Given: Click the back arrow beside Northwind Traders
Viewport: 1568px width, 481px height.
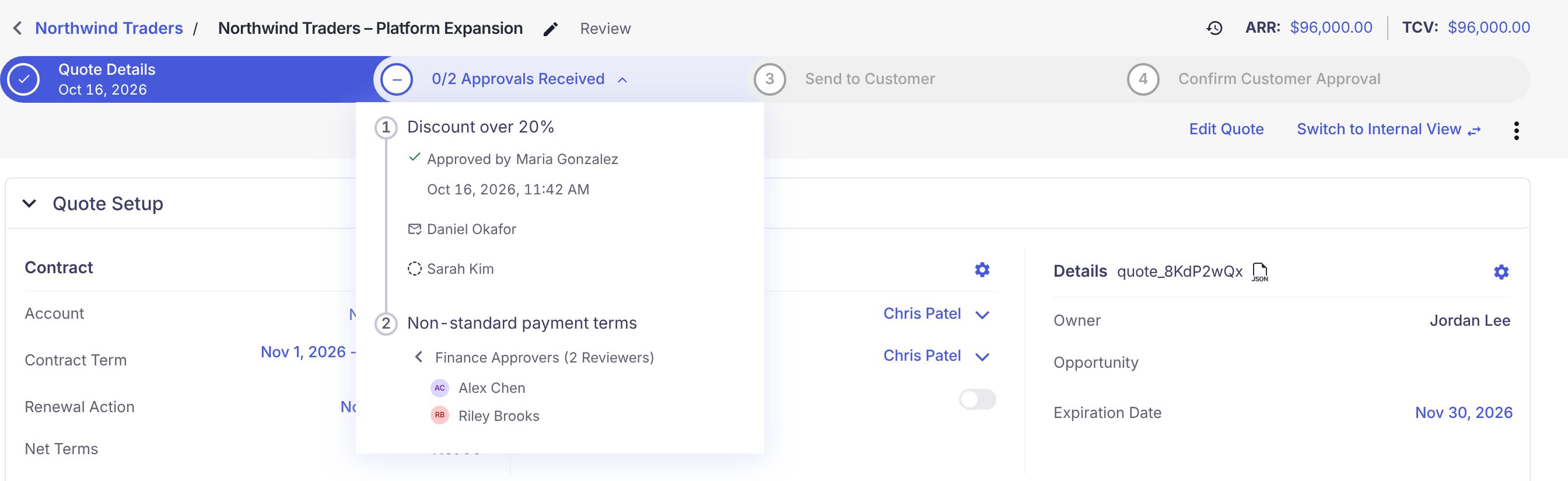Looking at the screenshot, I should tap(17, 28).
